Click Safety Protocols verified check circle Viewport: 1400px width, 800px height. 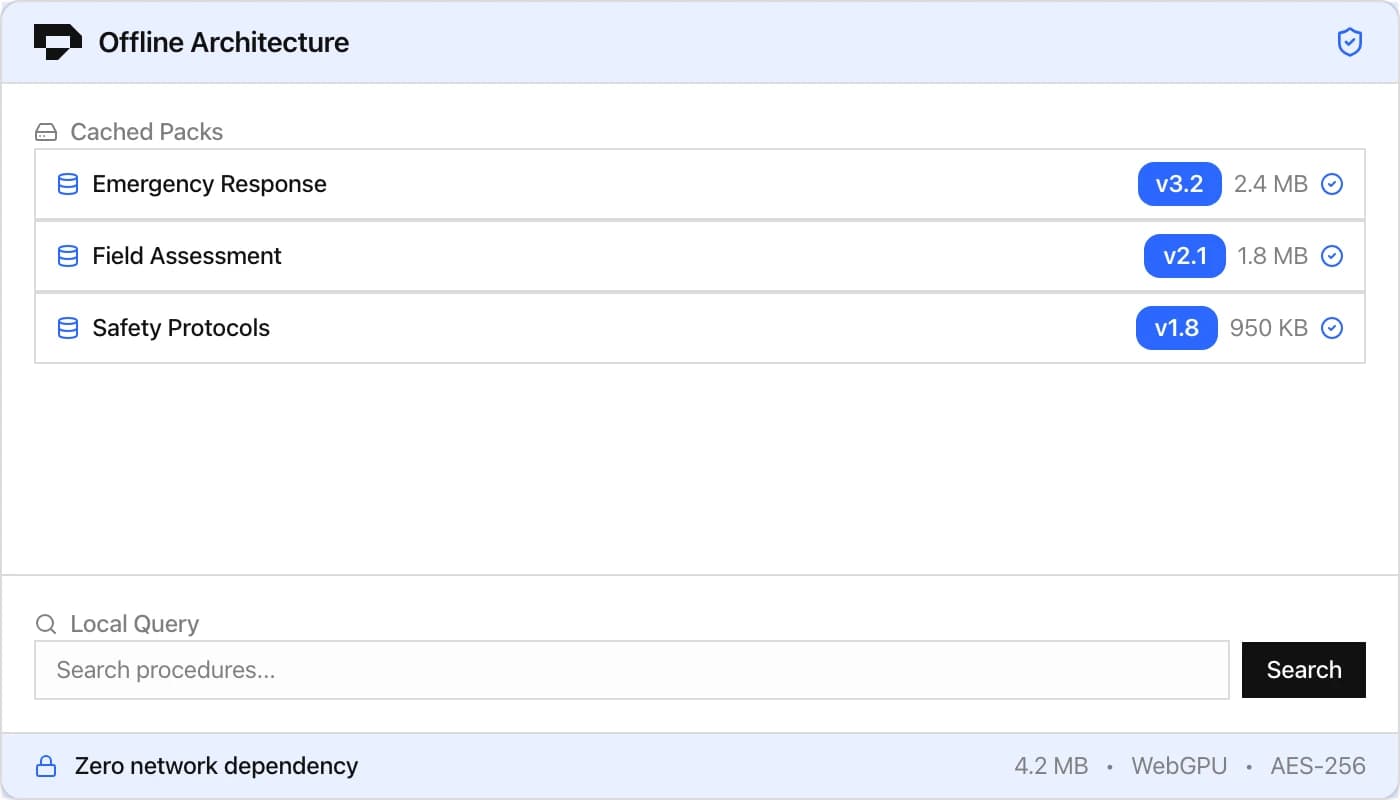tap(1332, 328)
